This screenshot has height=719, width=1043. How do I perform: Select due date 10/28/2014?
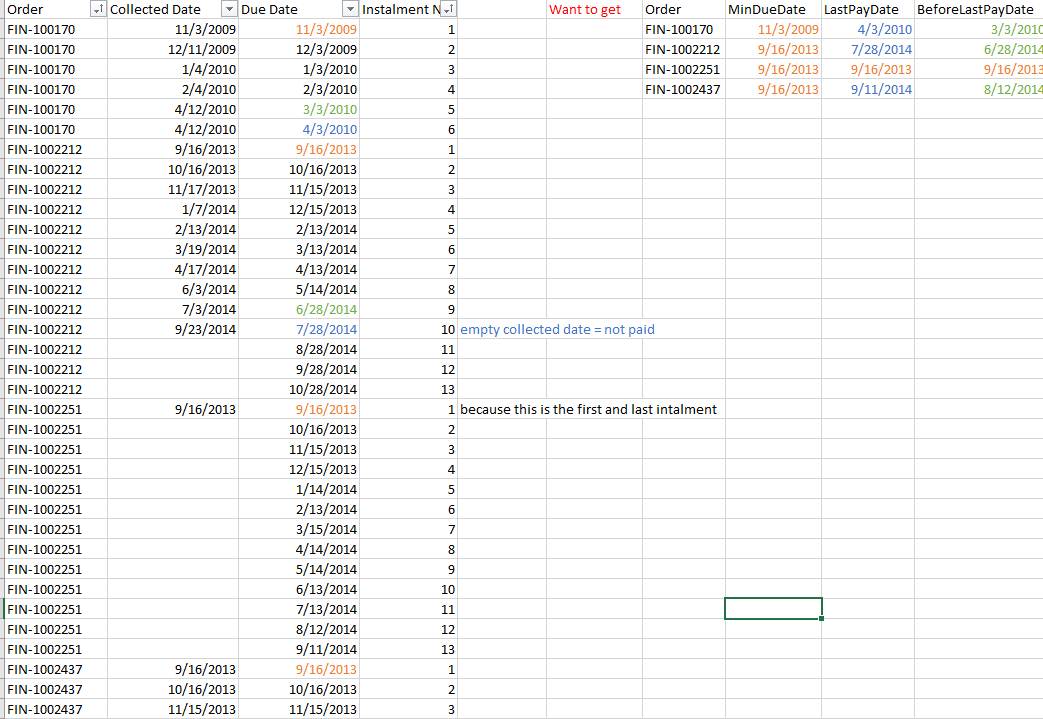tap(299, 389)
